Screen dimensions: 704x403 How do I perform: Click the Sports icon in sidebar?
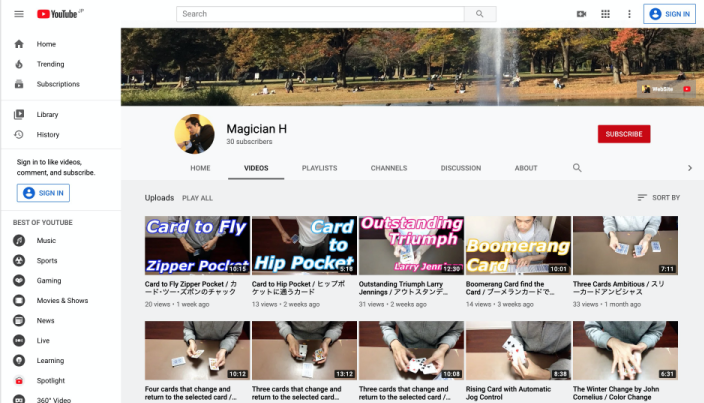(19, 260)
